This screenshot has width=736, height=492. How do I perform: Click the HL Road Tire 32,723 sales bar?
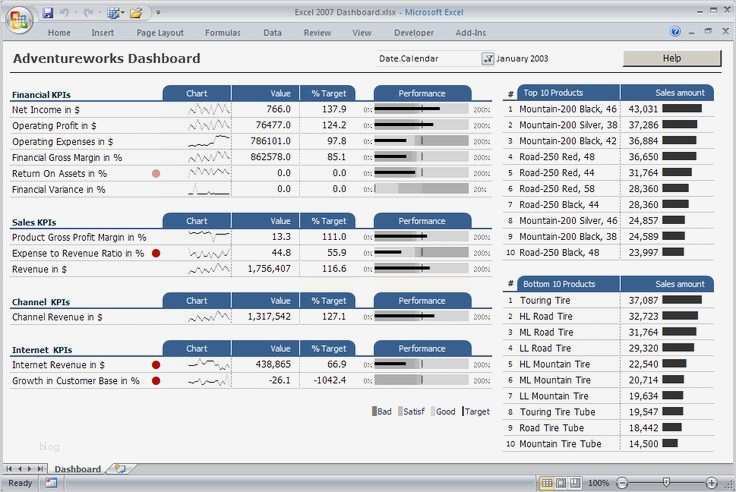[x=680, y=316]
